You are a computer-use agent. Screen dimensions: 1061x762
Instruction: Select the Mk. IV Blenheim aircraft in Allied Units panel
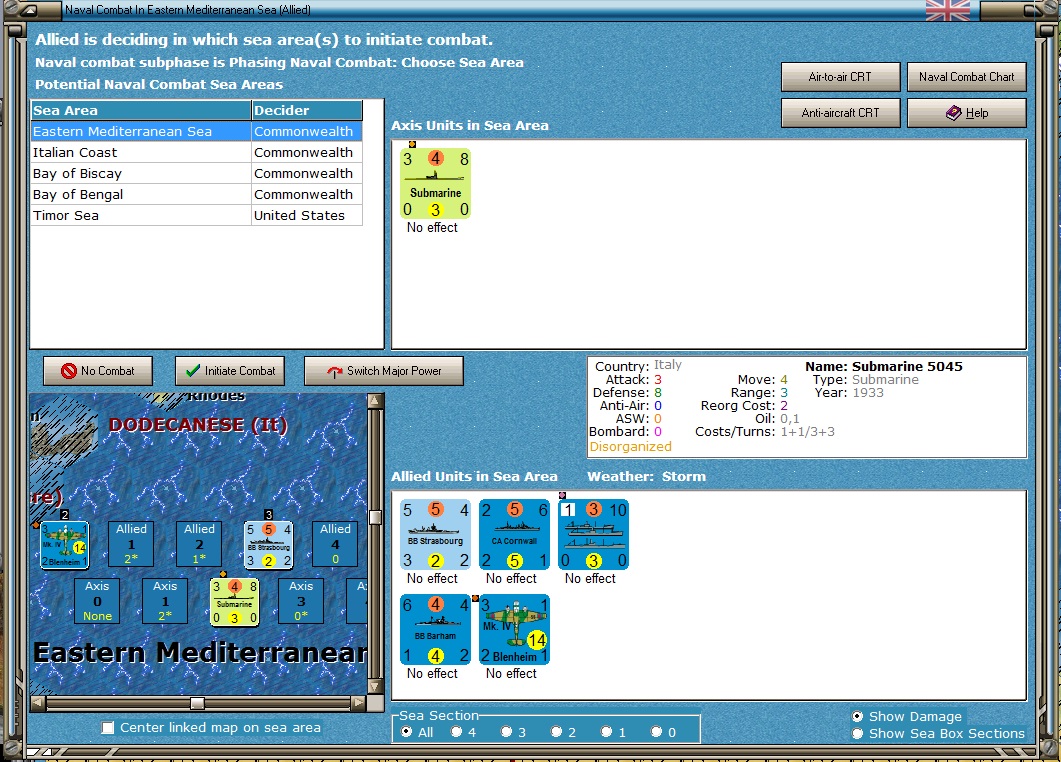tap(514, 629)
